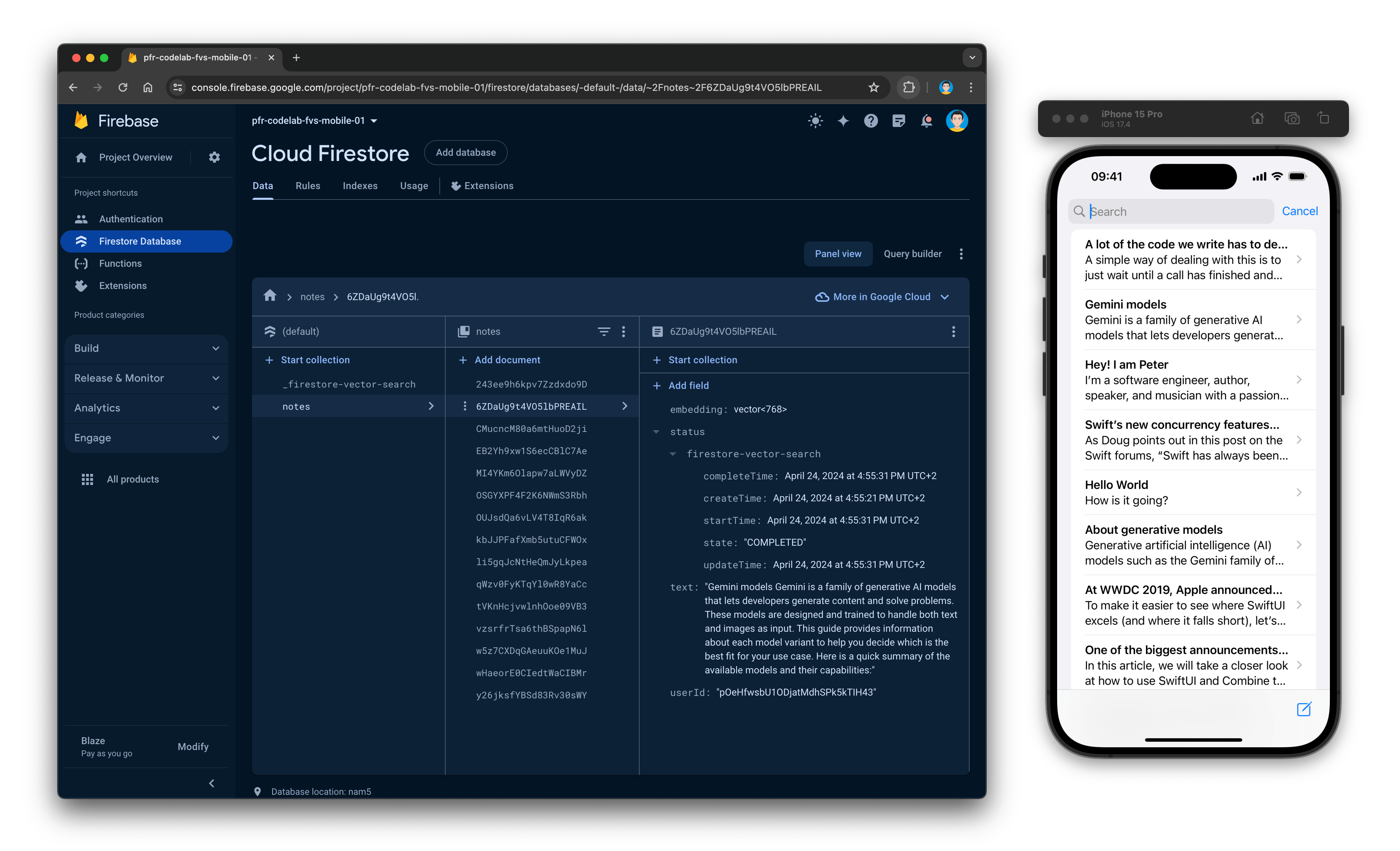Click the Add database button

pos(466,152)
